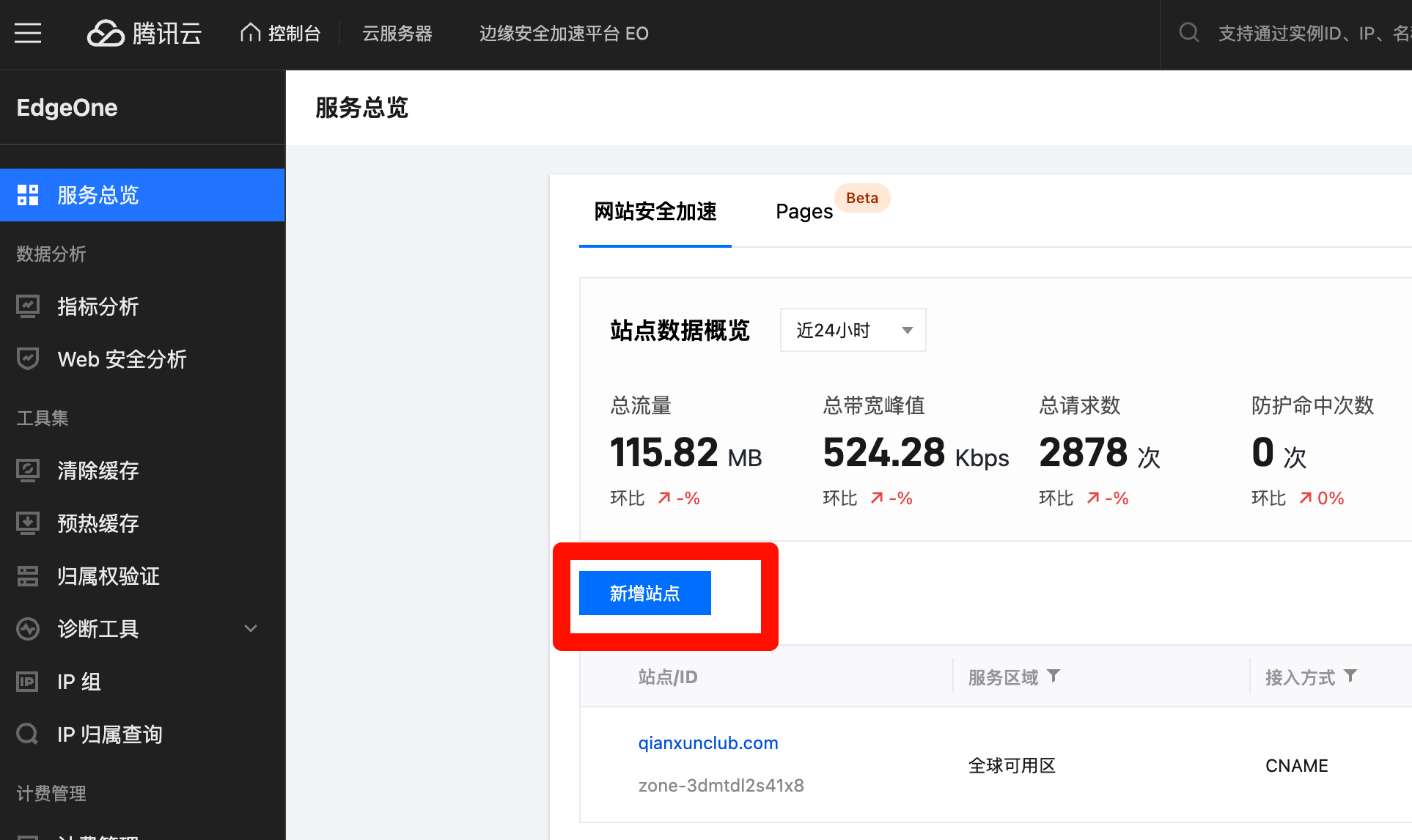This screenshot has width=1412, height=840.
Task: Expand the 诊断工具 submenu chevron
Action: pyautogui.click(x=251, y=629)
